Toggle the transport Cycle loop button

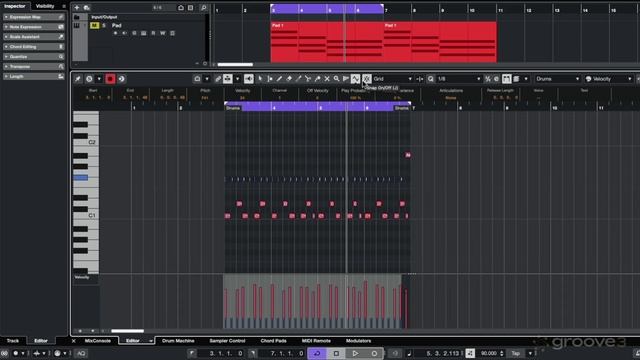[317, 353]
